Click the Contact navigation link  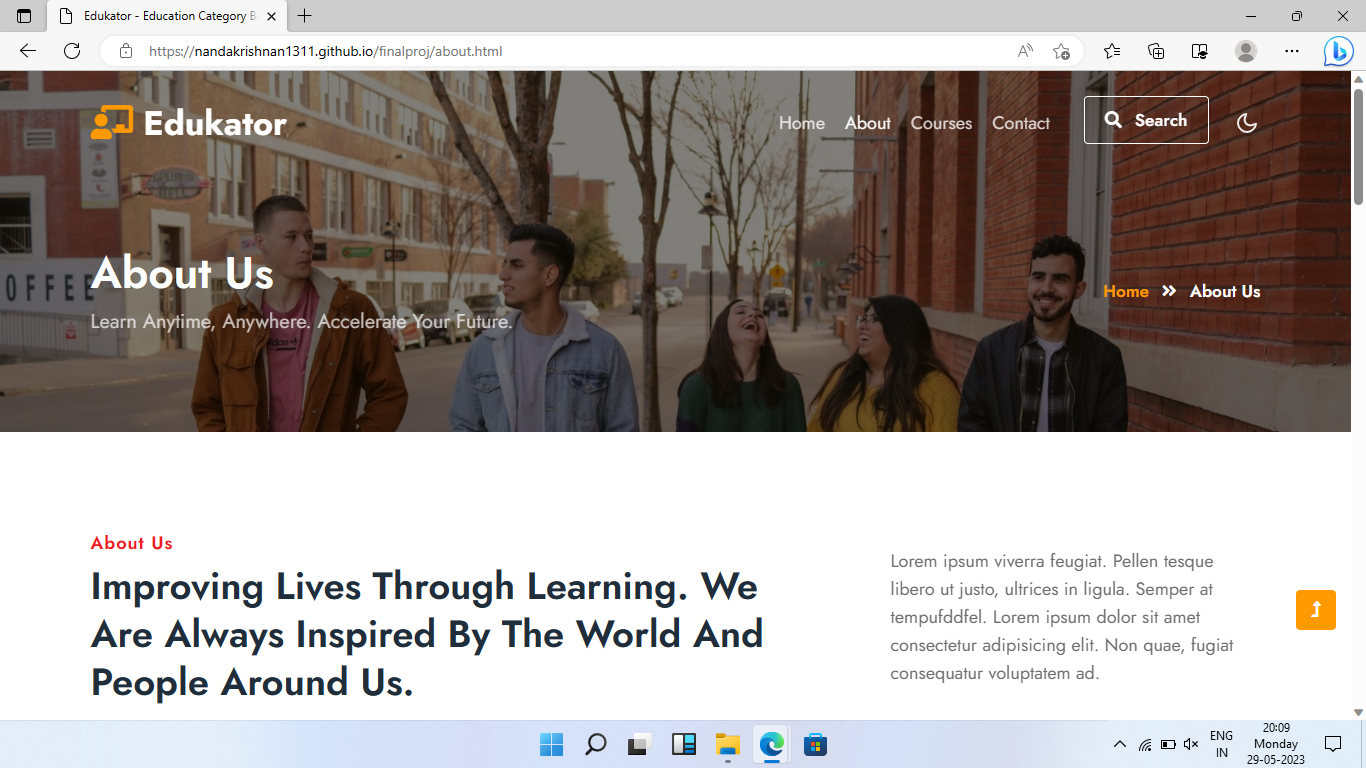(1020, 123)
